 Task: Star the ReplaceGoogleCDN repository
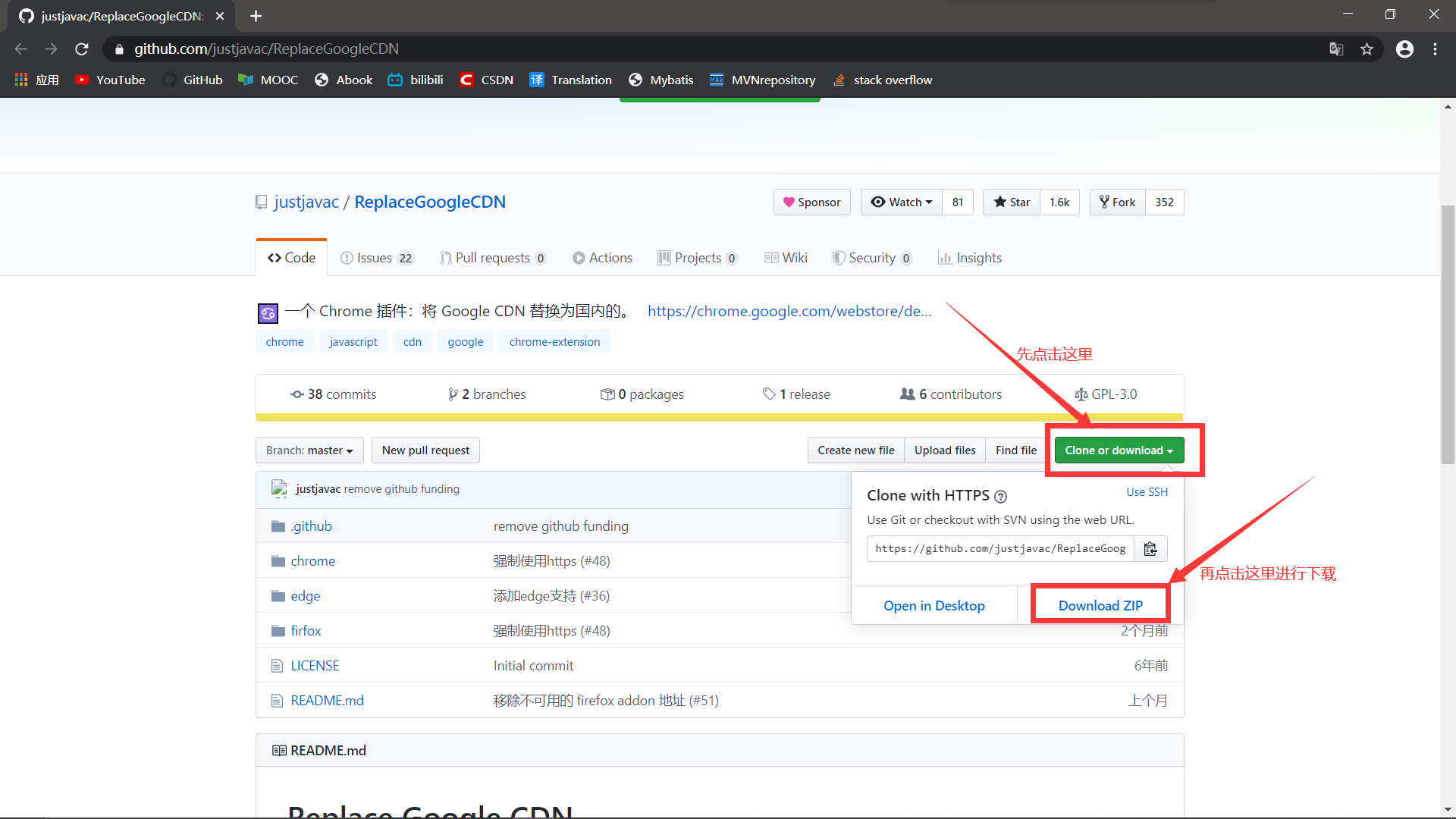1012,202
